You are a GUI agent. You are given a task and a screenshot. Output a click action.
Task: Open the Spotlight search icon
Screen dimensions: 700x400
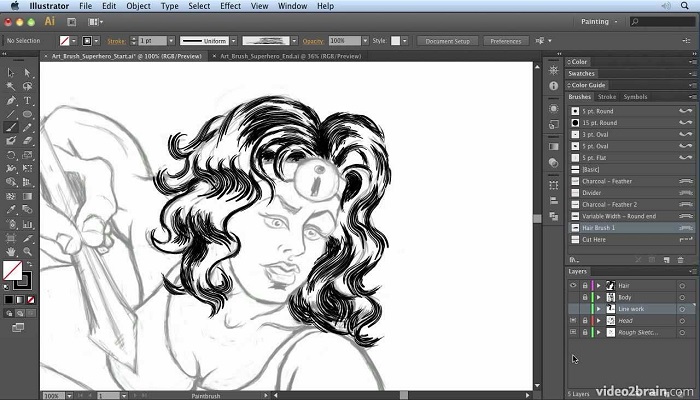coord(684,6)
